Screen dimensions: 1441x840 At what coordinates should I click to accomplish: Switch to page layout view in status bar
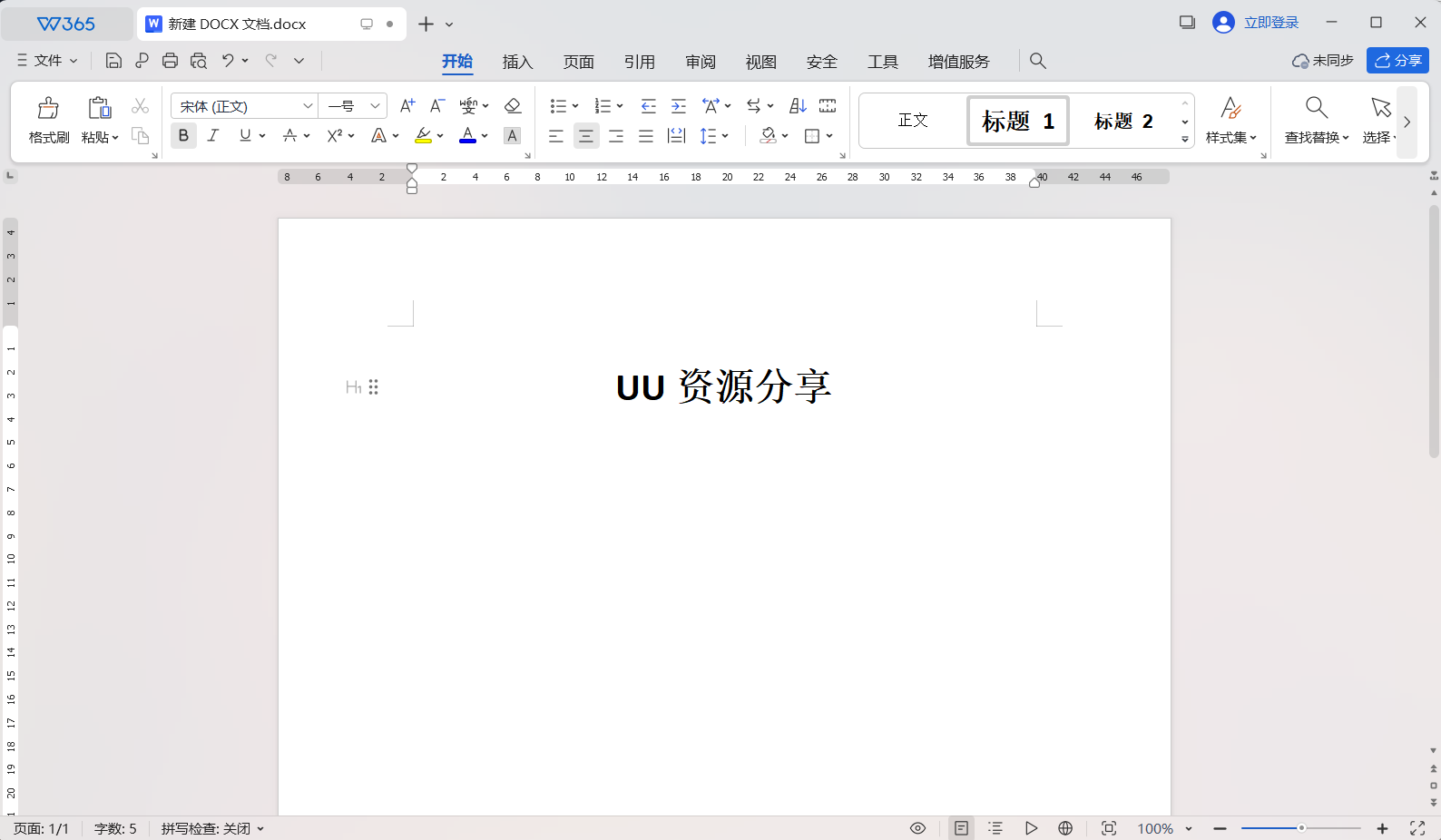coord(961,828)
